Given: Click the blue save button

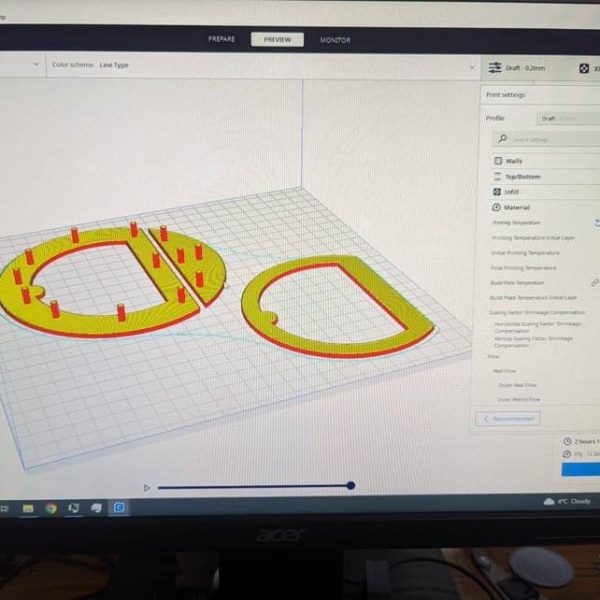Looking at the screenshot, I should click(x=580, y=469).
